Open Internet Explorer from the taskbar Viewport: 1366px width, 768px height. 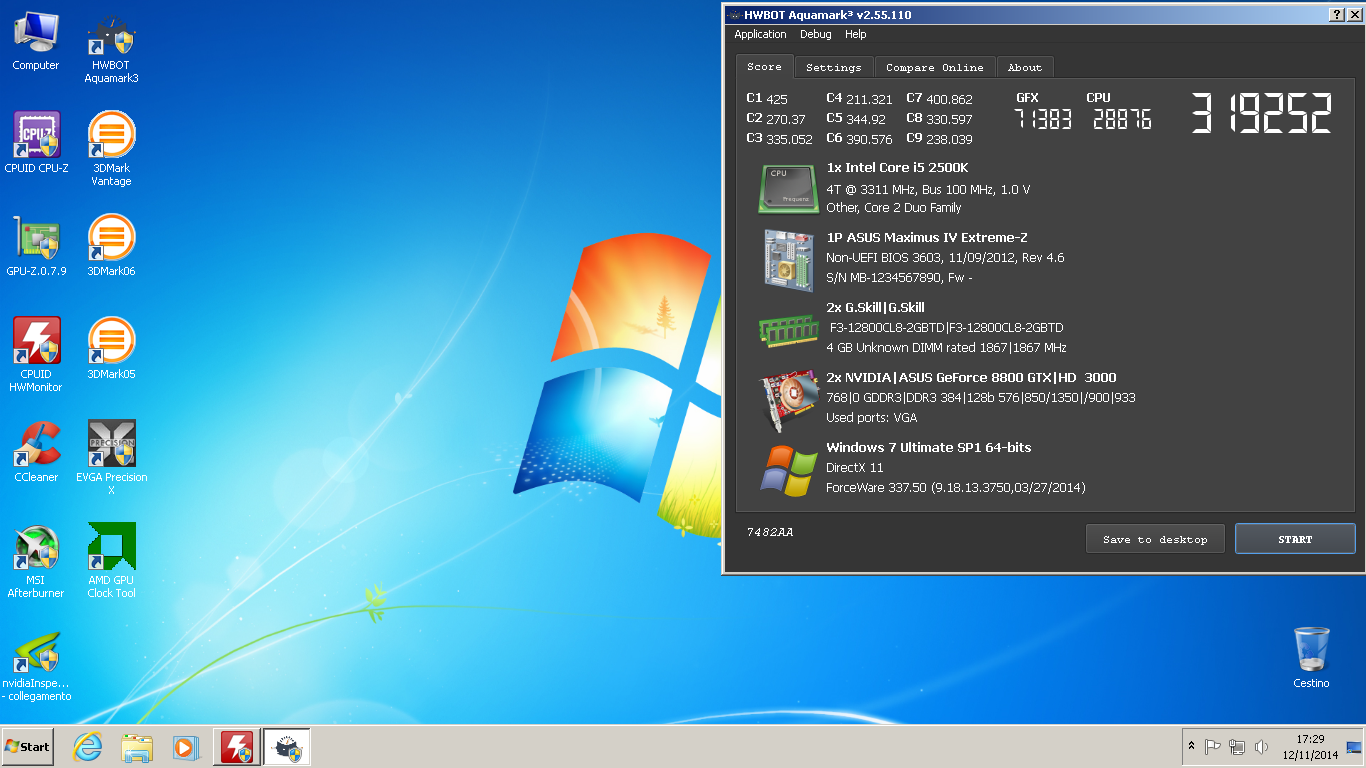pyautogui.click(x=88, y=747)
